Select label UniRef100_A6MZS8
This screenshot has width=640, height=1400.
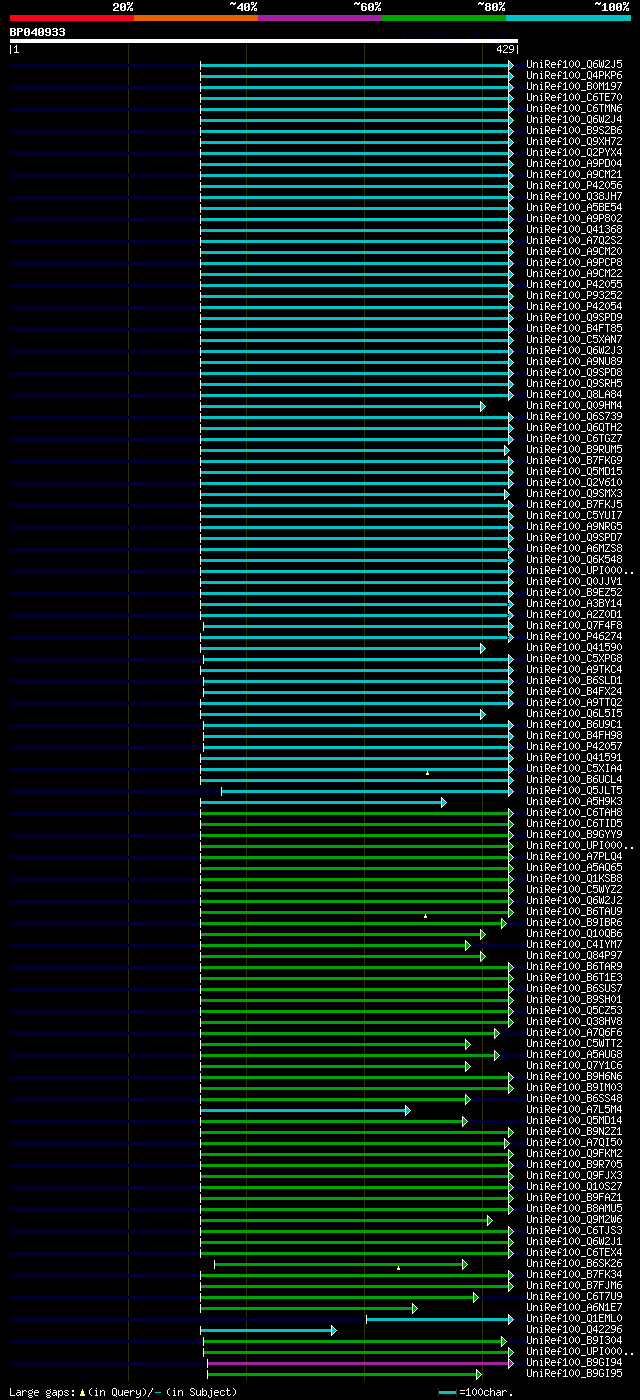coord(574,548)
